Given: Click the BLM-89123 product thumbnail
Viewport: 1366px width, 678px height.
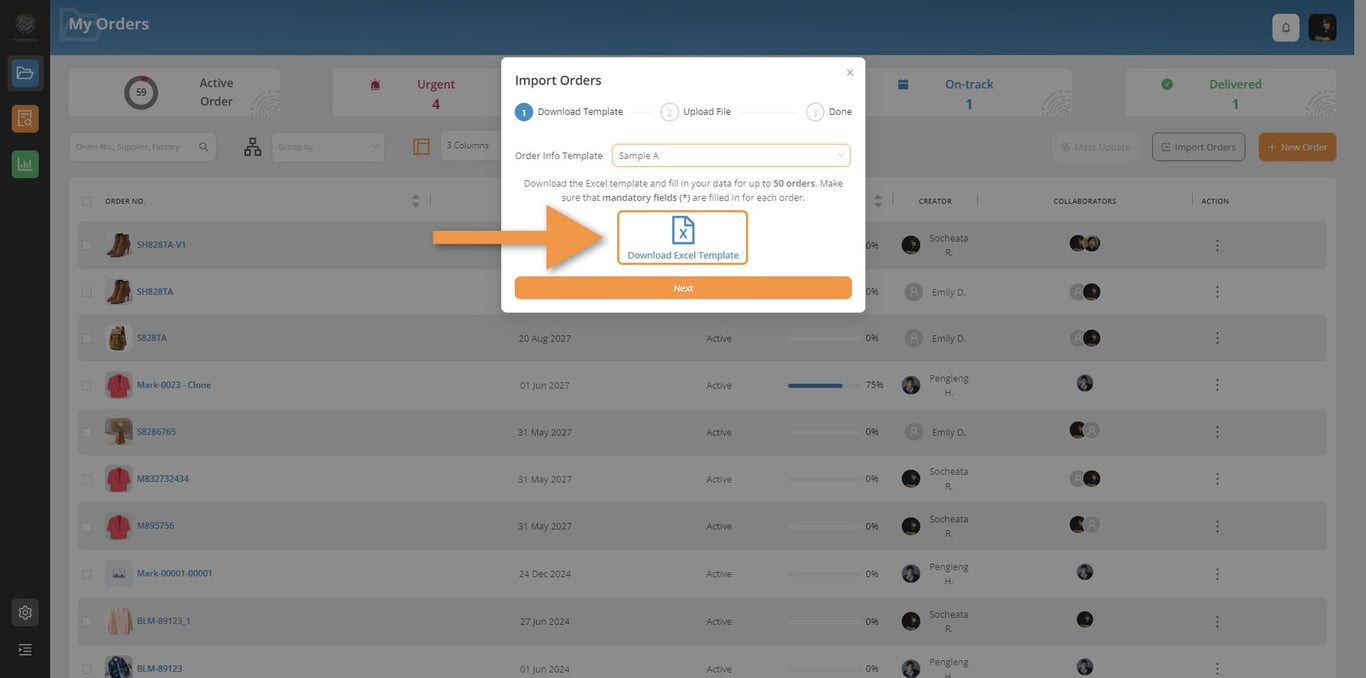Looking at the screenshot, I should pyautogui.click(x=119, y=667).
